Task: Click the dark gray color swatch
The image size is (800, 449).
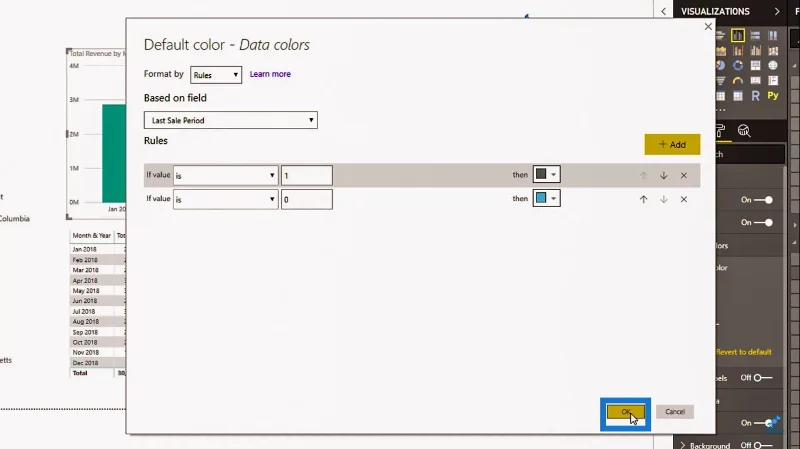Action: [541, 174]
